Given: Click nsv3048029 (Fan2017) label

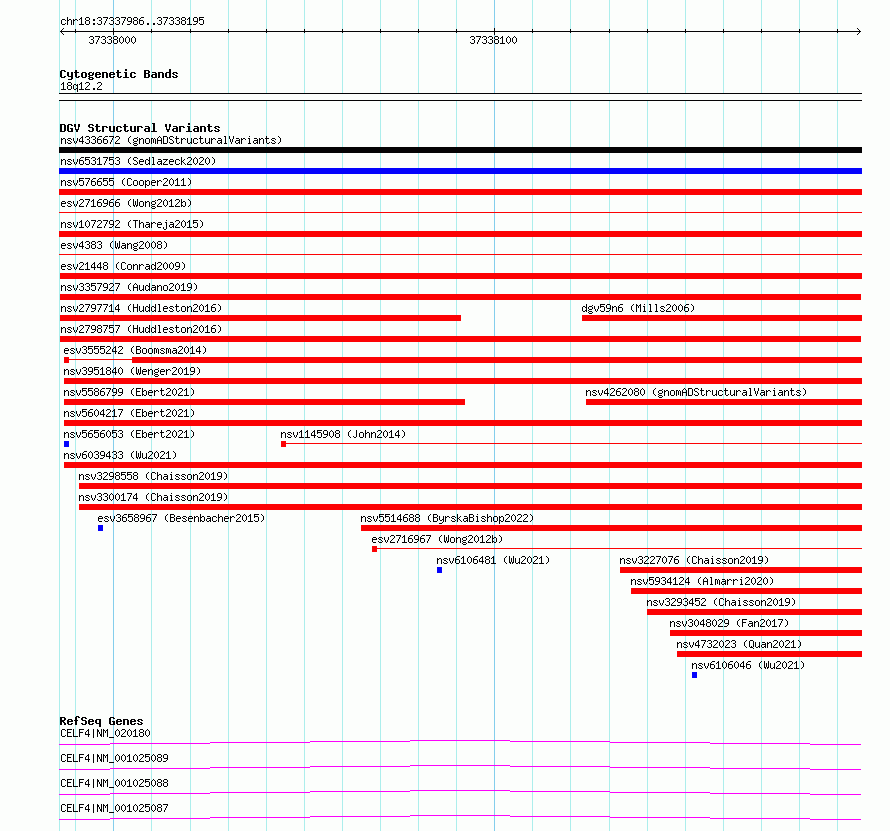Looking at the screenshot, I should pos(729,623).
